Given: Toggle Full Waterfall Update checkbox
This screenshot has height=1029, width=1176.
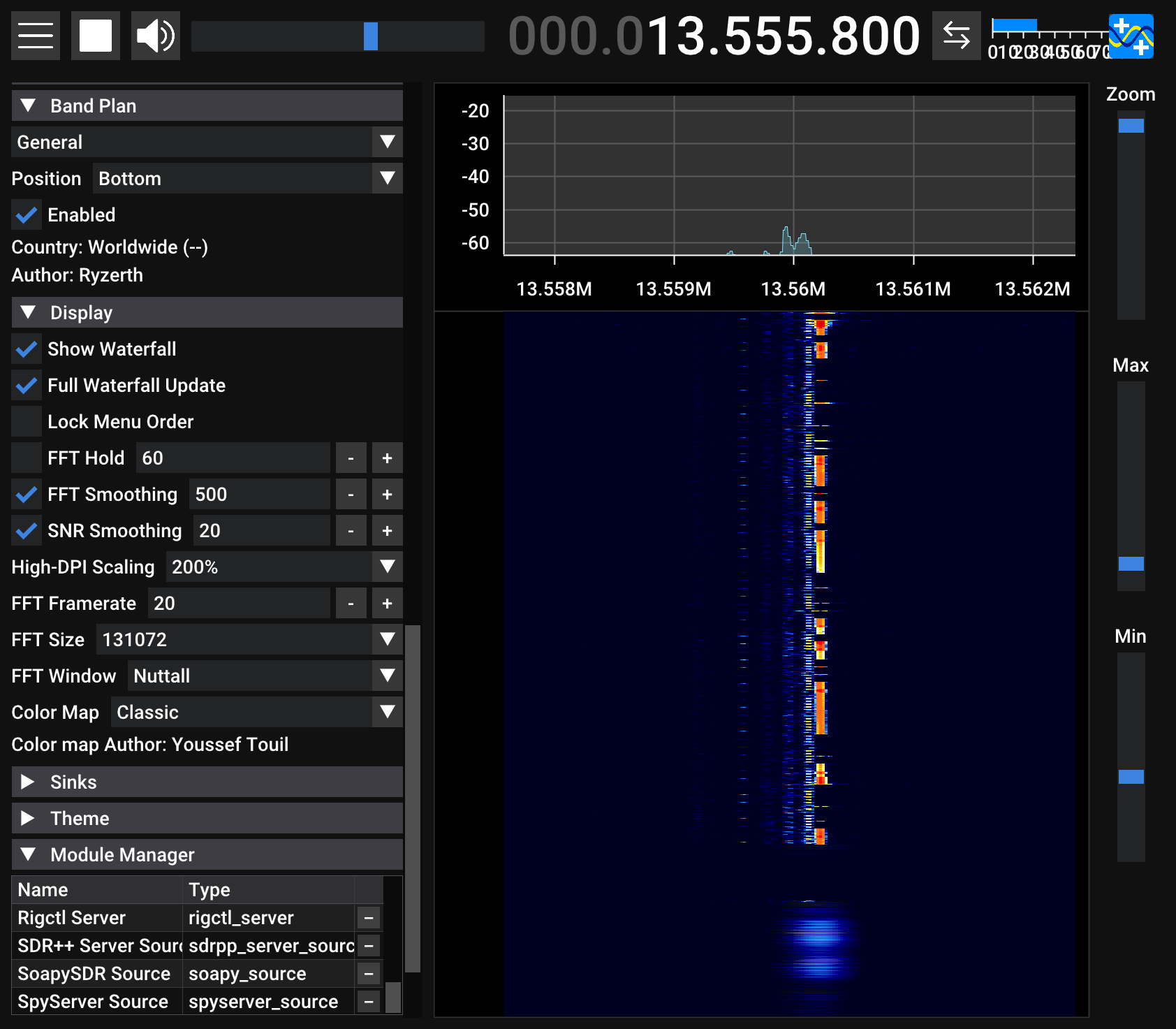Looking at the screenshot, I should tap(27, 385).
